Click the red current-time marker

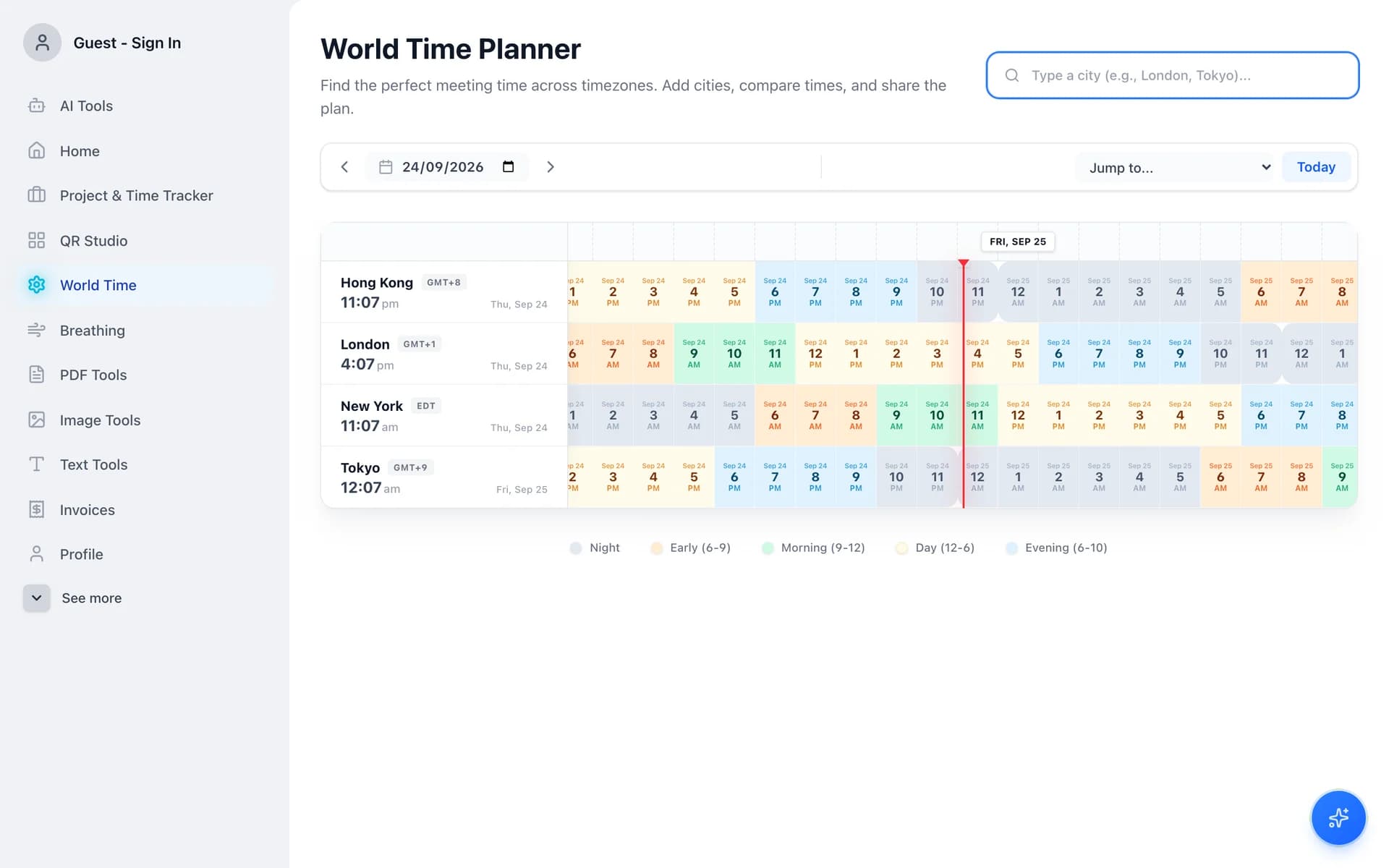963,263
